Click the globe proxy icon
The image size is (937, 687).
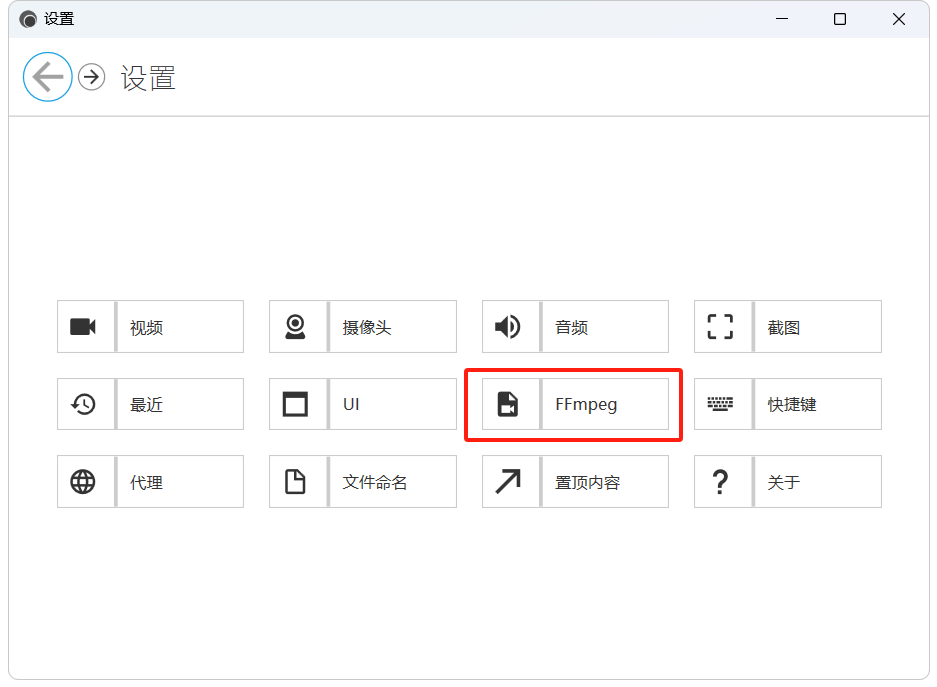click(83, 481)
